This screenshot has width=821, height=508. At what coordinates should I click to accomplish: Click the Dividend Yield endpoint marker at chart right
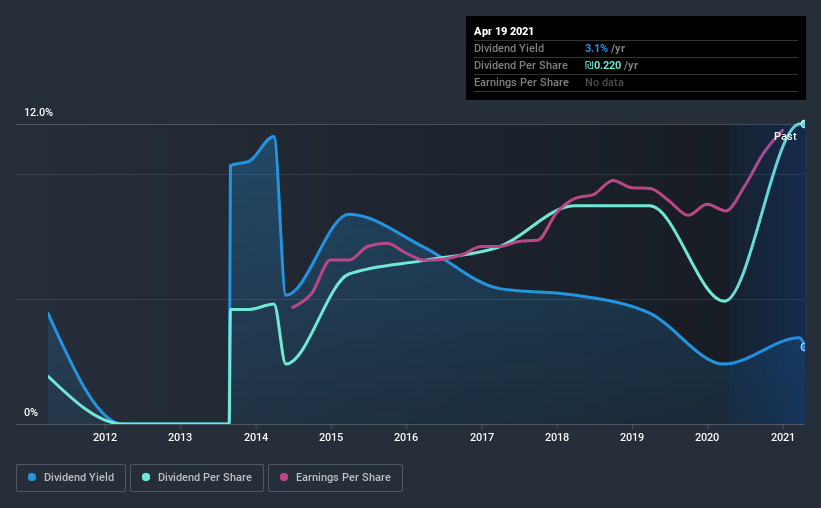click(803, 347)
